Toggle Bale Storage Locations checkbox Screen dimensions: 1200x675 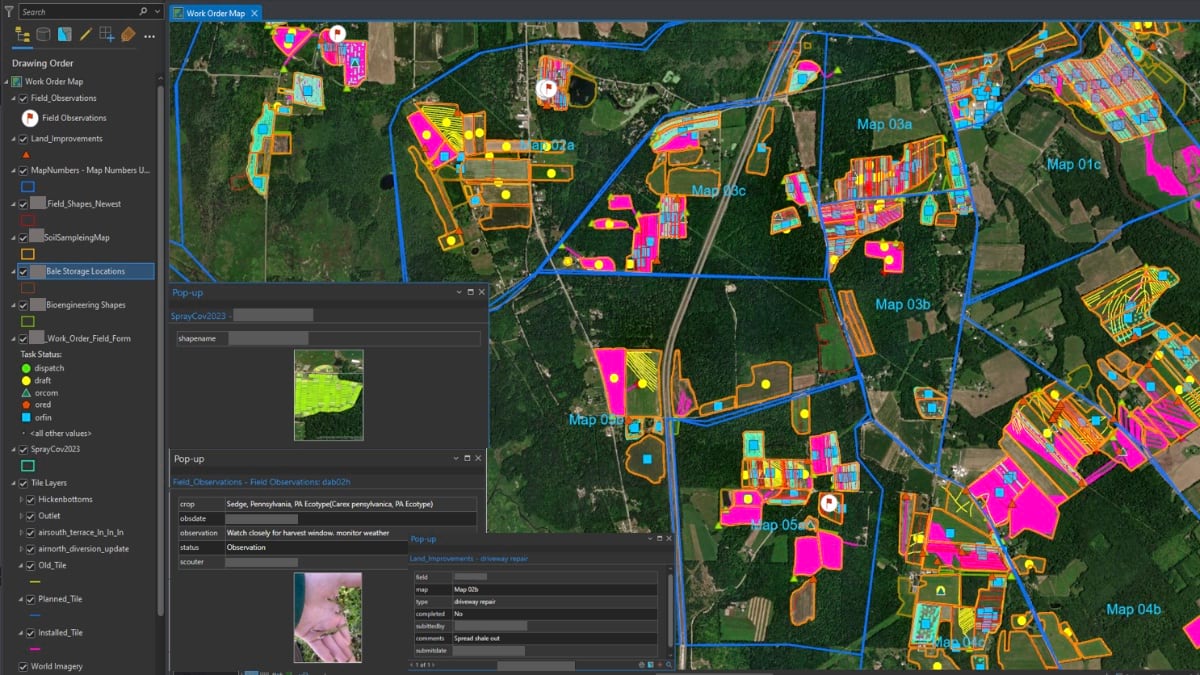[24, 271]
